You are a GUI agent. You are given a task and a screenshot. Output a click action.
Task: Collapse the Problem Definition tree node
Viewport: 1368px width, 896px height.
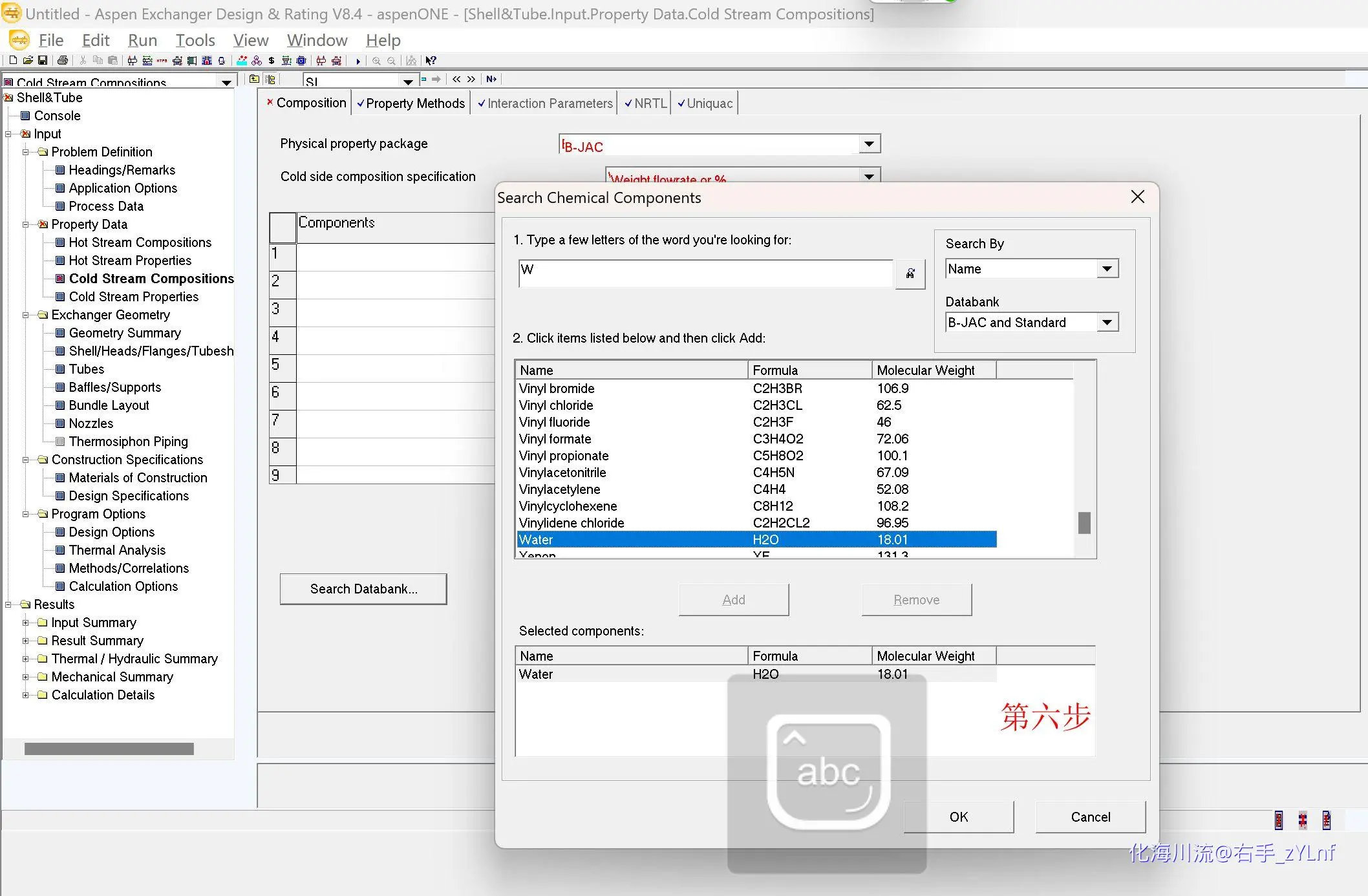point(26,152)
